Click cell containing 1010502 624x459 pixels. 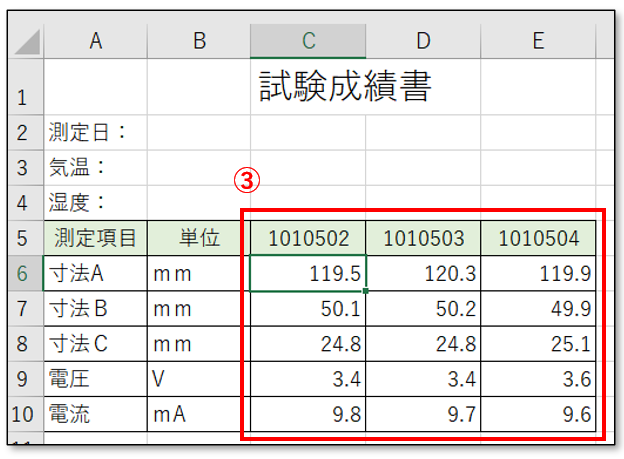[x=308, y=238]
